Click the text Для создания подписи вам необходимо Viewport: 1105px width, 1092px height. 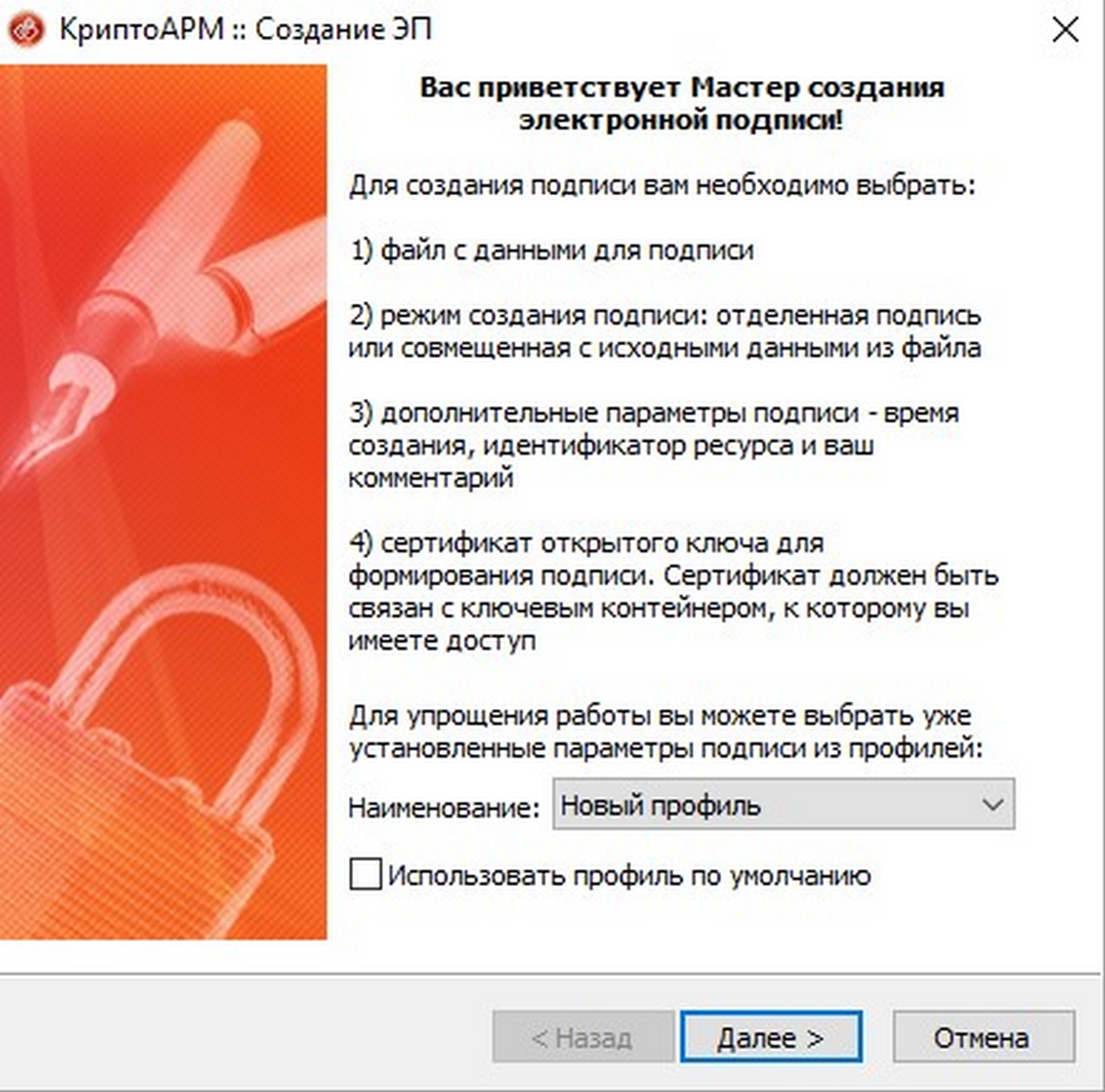[x=661, y=185]
